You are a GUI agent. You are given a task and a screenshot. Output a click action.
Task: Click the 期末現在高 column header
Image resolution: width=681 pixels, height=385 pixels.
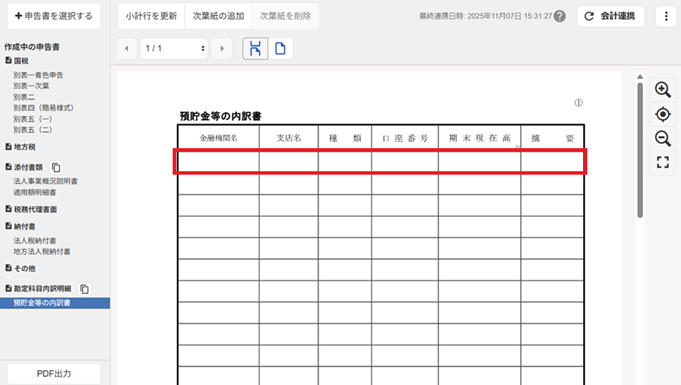(x=479, y=138)
